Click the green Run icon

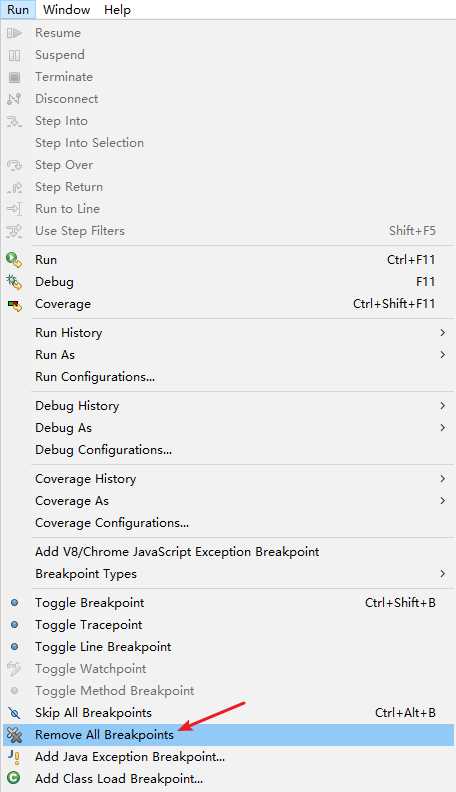pyautogui.click(x=14, y=260)
